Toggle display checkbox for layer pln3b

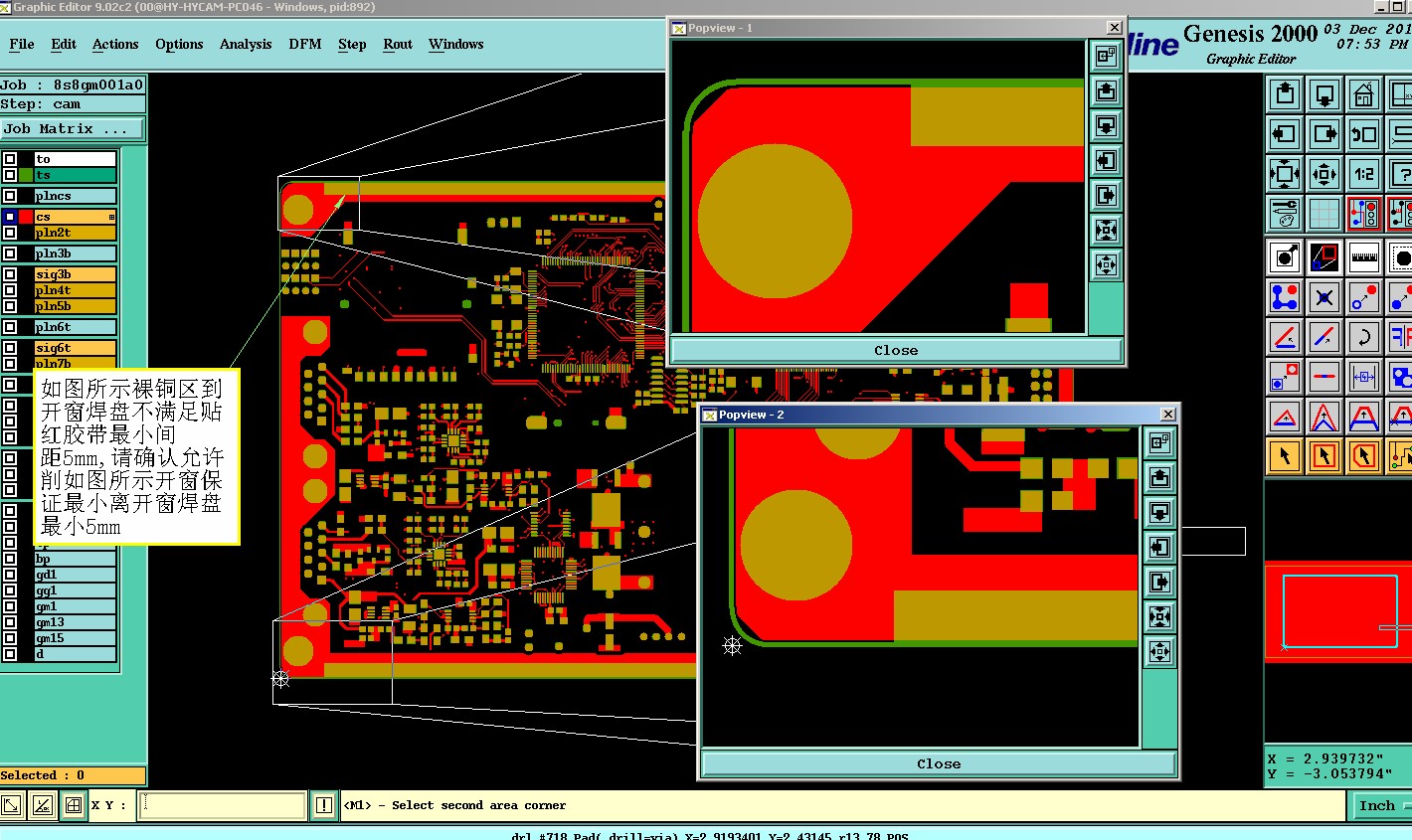(x=10, y=253)
